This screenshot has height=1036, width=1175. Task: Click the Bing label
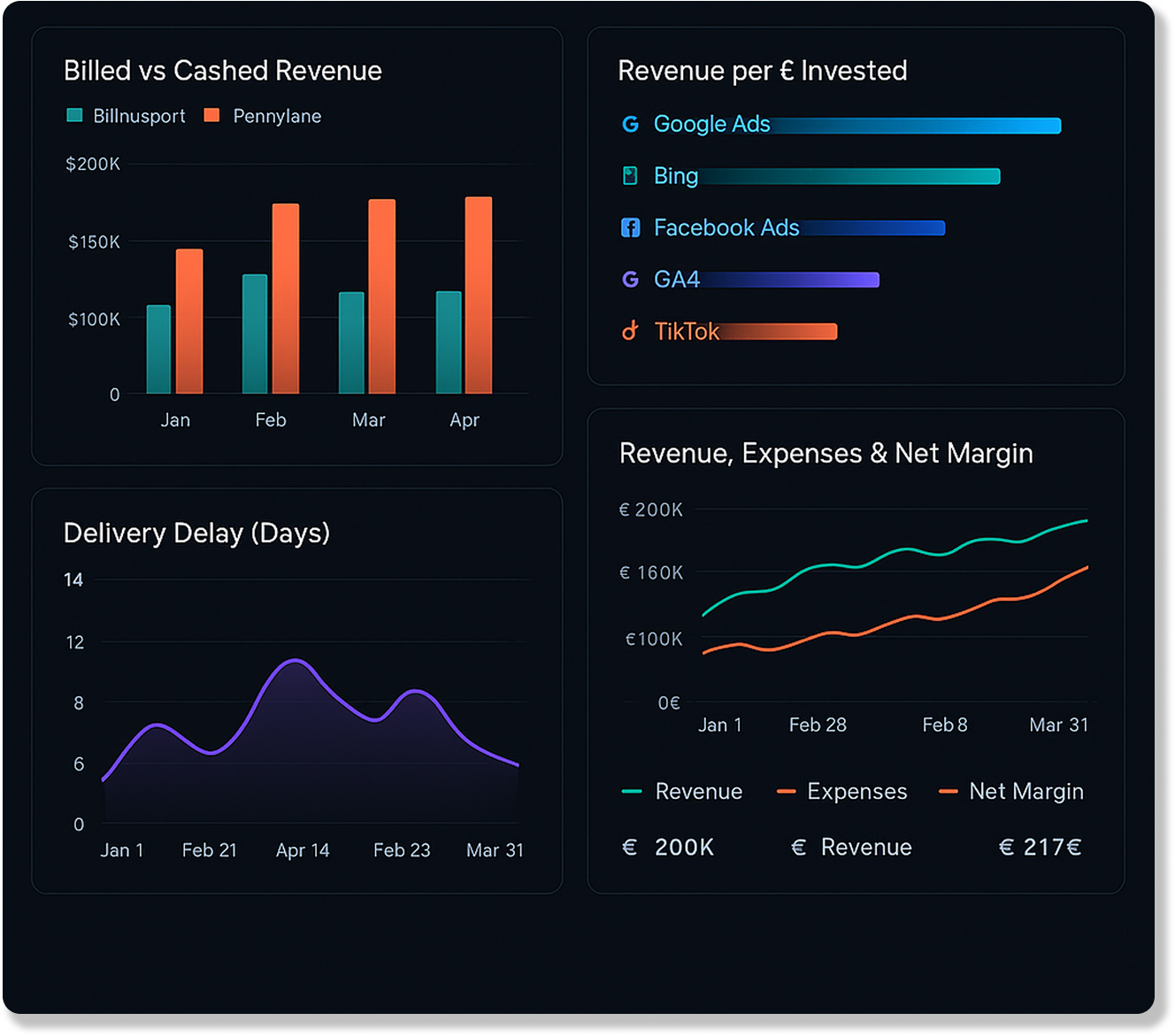tap(676, 176)
